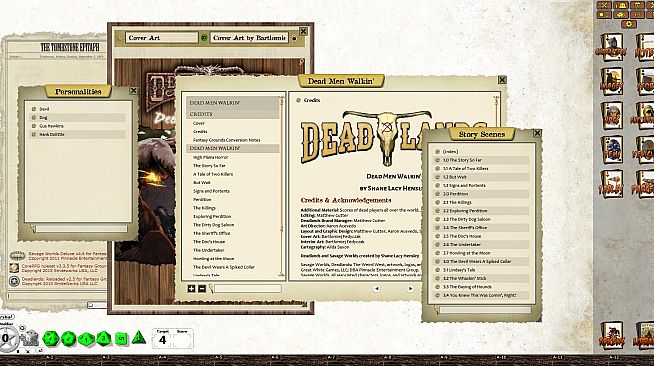Select Cover in the reference index

199,123
